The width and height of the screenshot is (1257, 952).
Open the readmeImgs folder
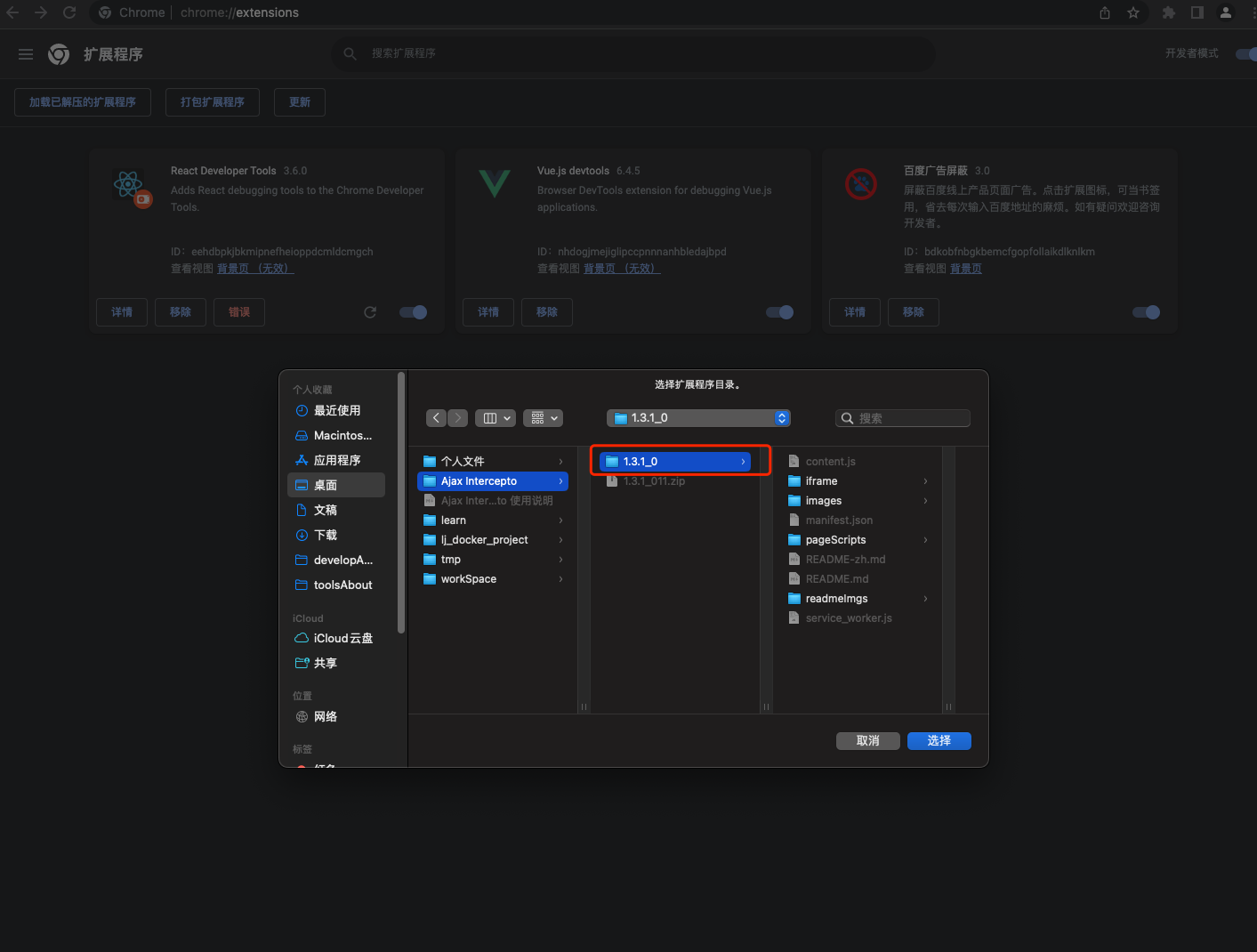(858, 599)
